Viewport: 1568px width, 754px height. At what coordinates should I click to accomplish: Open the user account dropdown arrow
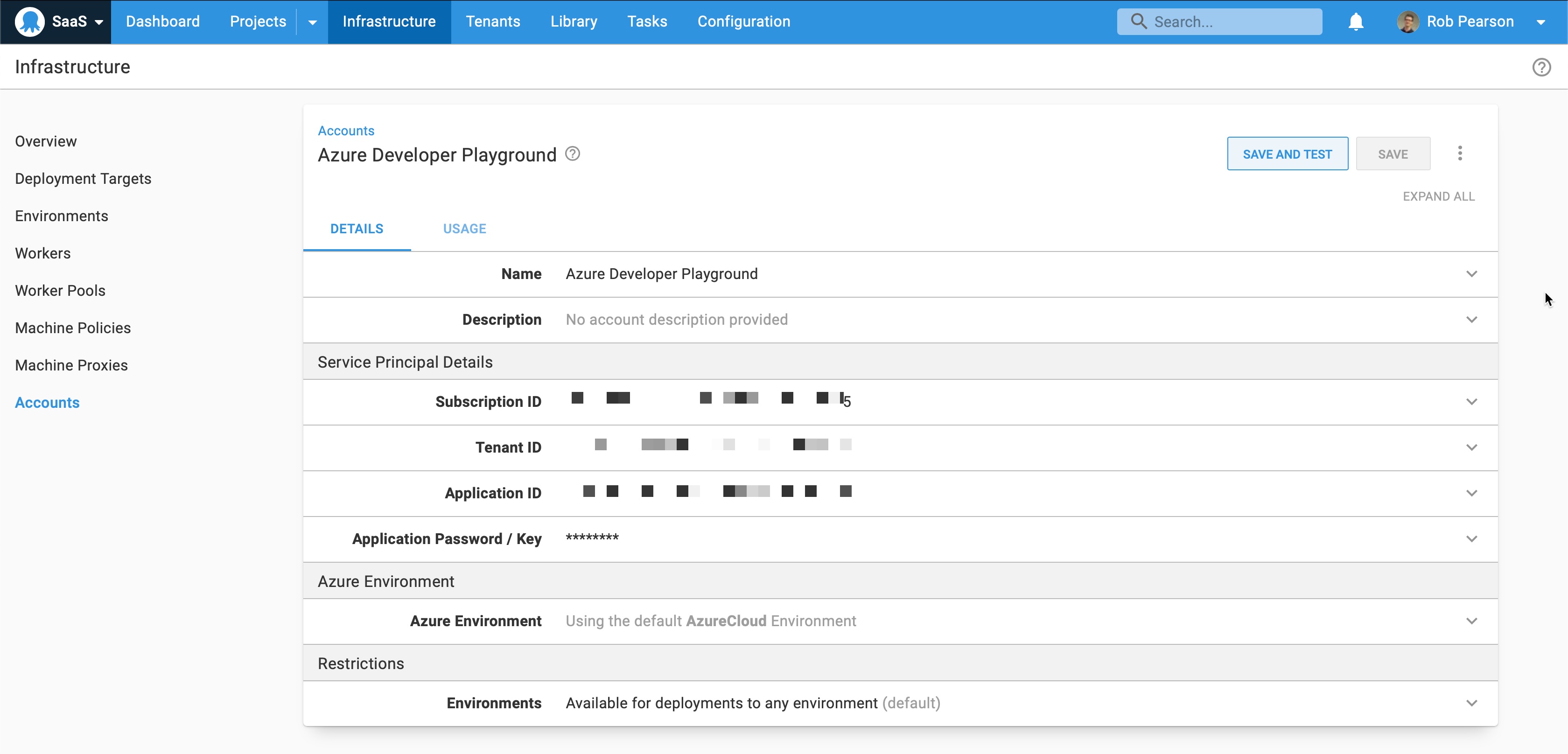(1542, 22)
